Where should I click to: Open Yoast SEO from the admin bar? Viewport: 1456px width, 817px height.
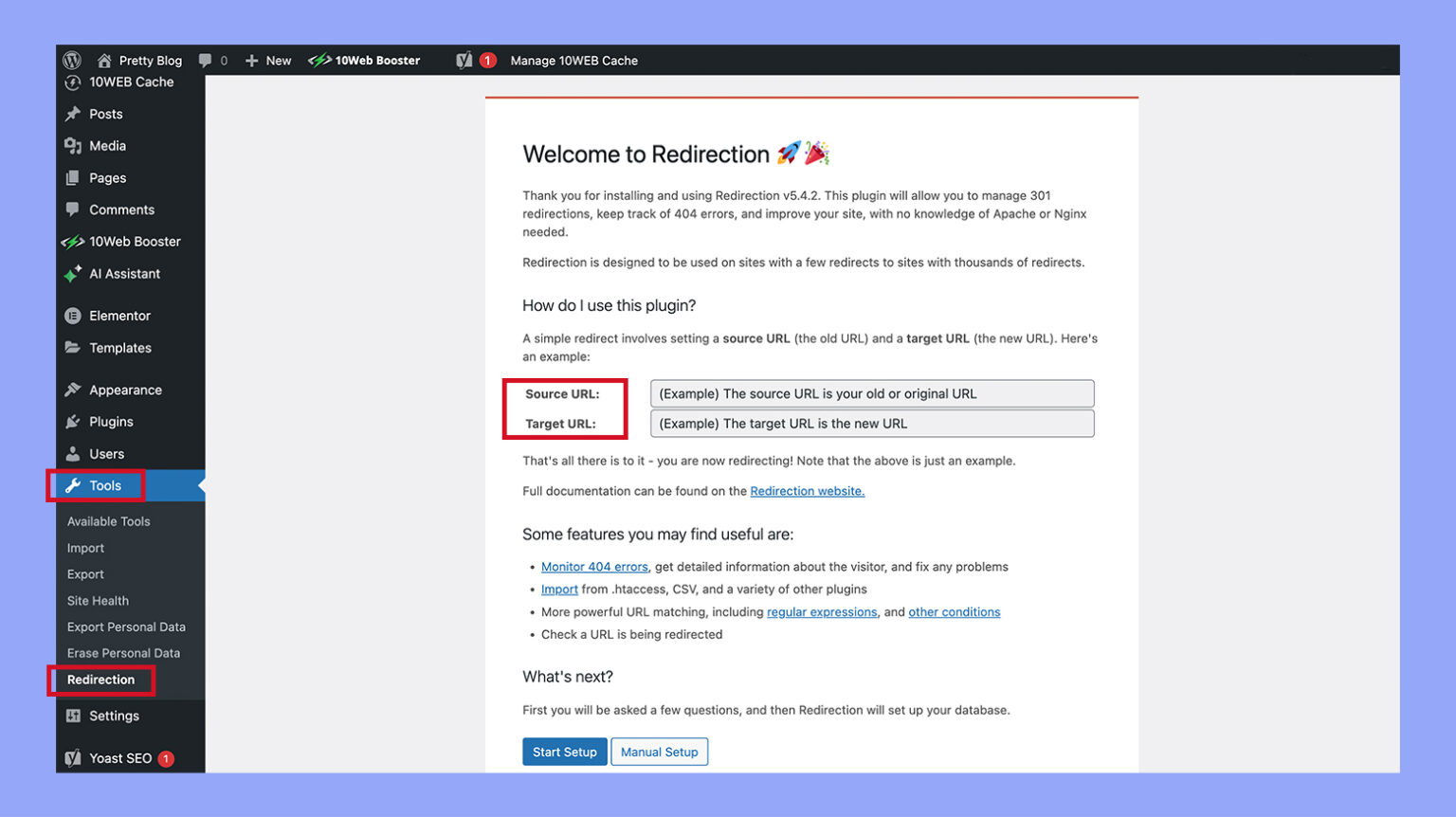pos(464,60)
